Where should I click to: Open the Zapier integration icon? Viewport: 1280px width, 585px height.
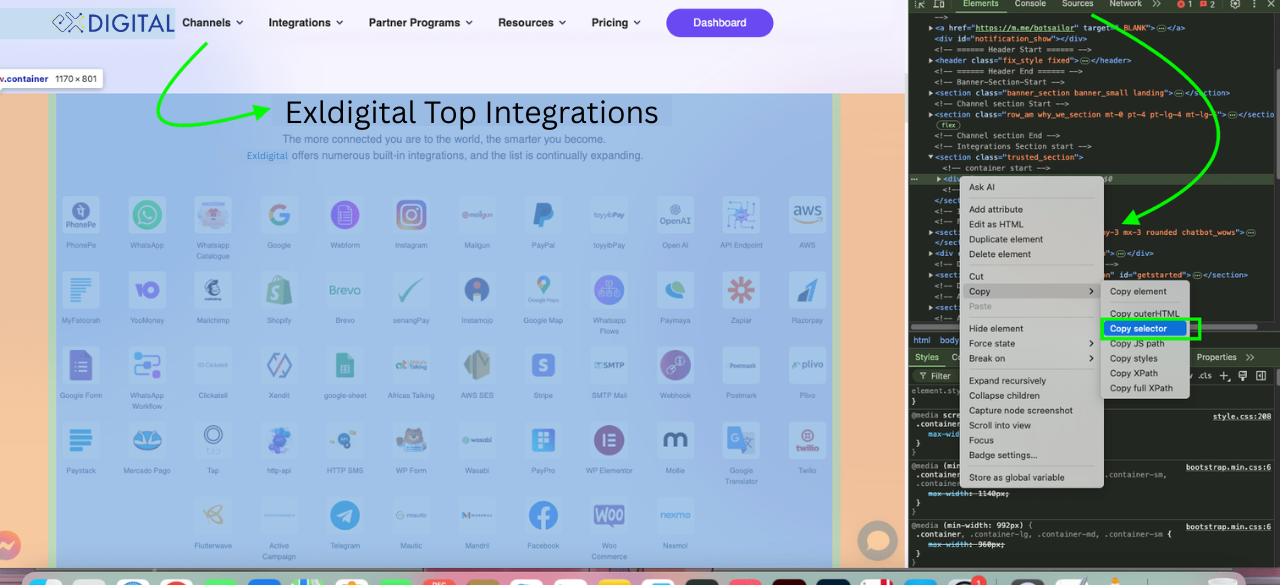741,290
